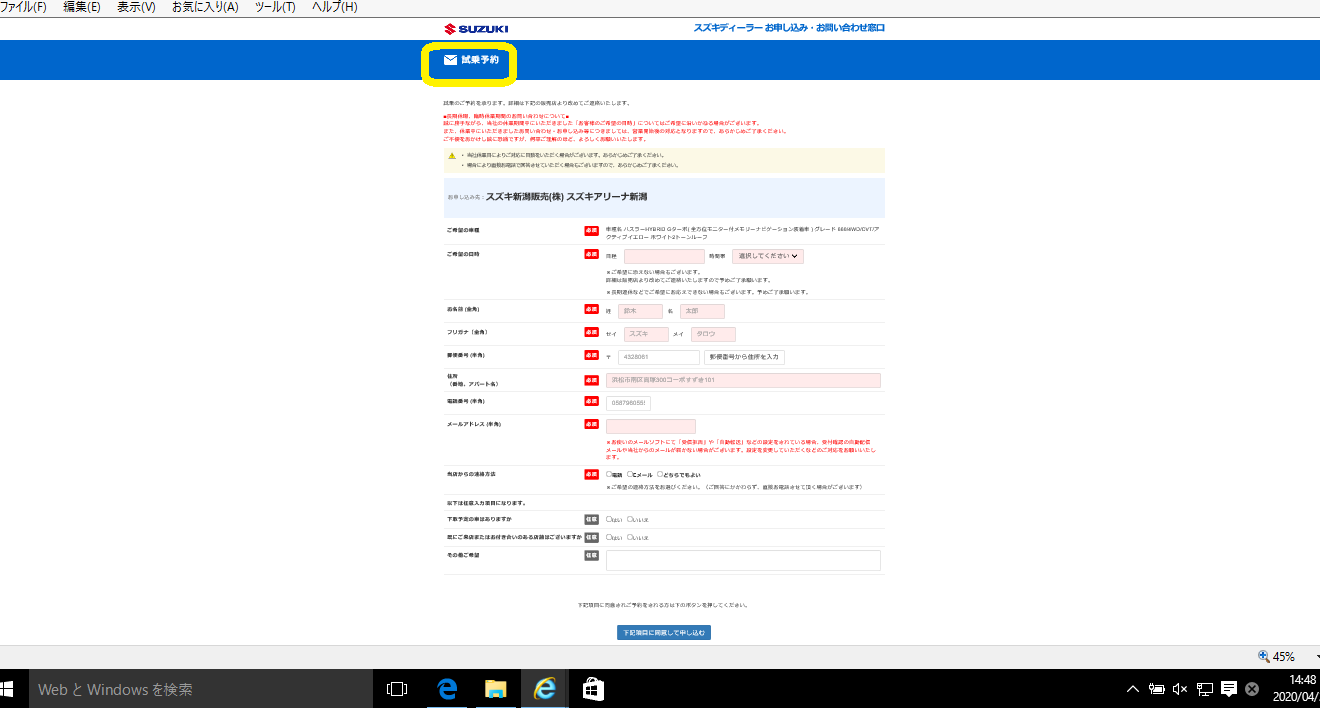
Task: Open the 時間帯 選択してください dropdown
Action: [x=768, y=256]
